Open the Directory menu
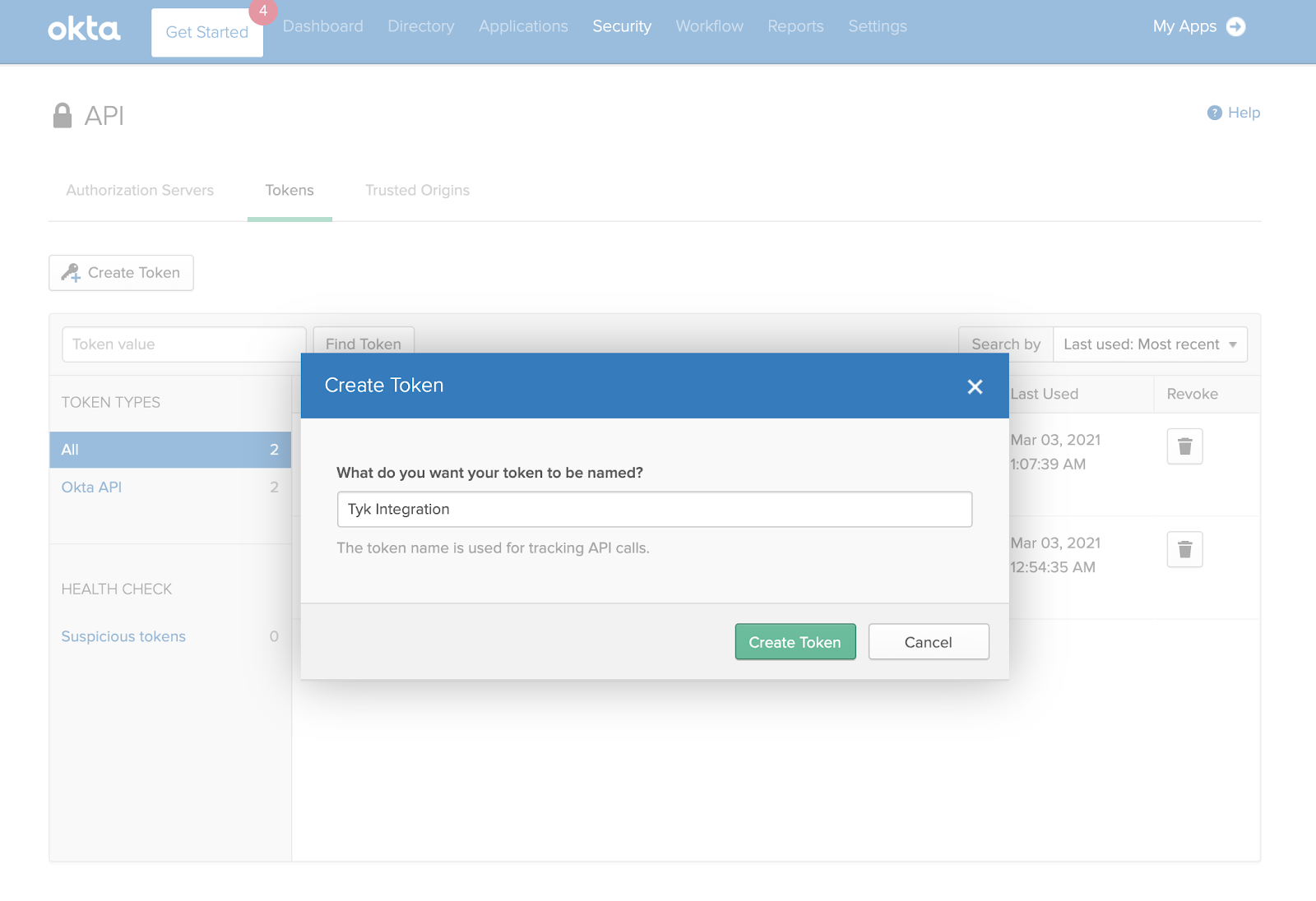The height and width of the screenshot is (901, 1316). [x=420, y=26]
